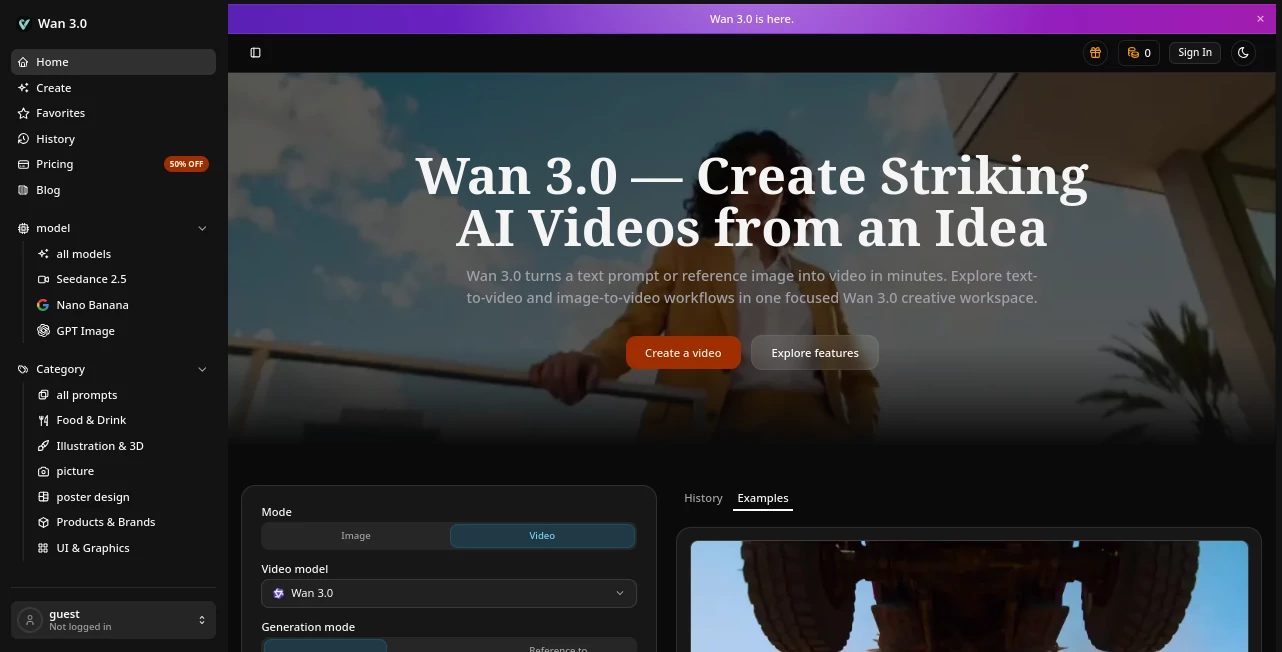
Task: Click Explore features button
Action: pyautogui.click(x=815, y=353)
